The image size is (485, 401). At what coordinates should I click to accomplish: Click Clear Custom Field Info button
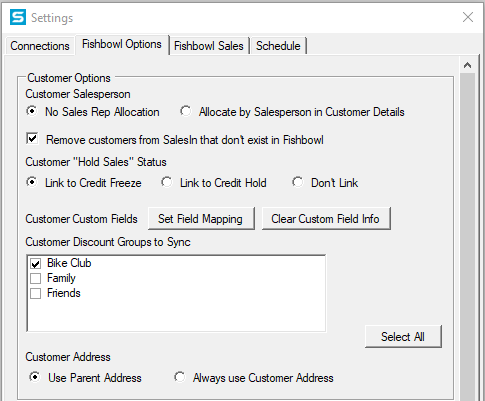(326, 219)
